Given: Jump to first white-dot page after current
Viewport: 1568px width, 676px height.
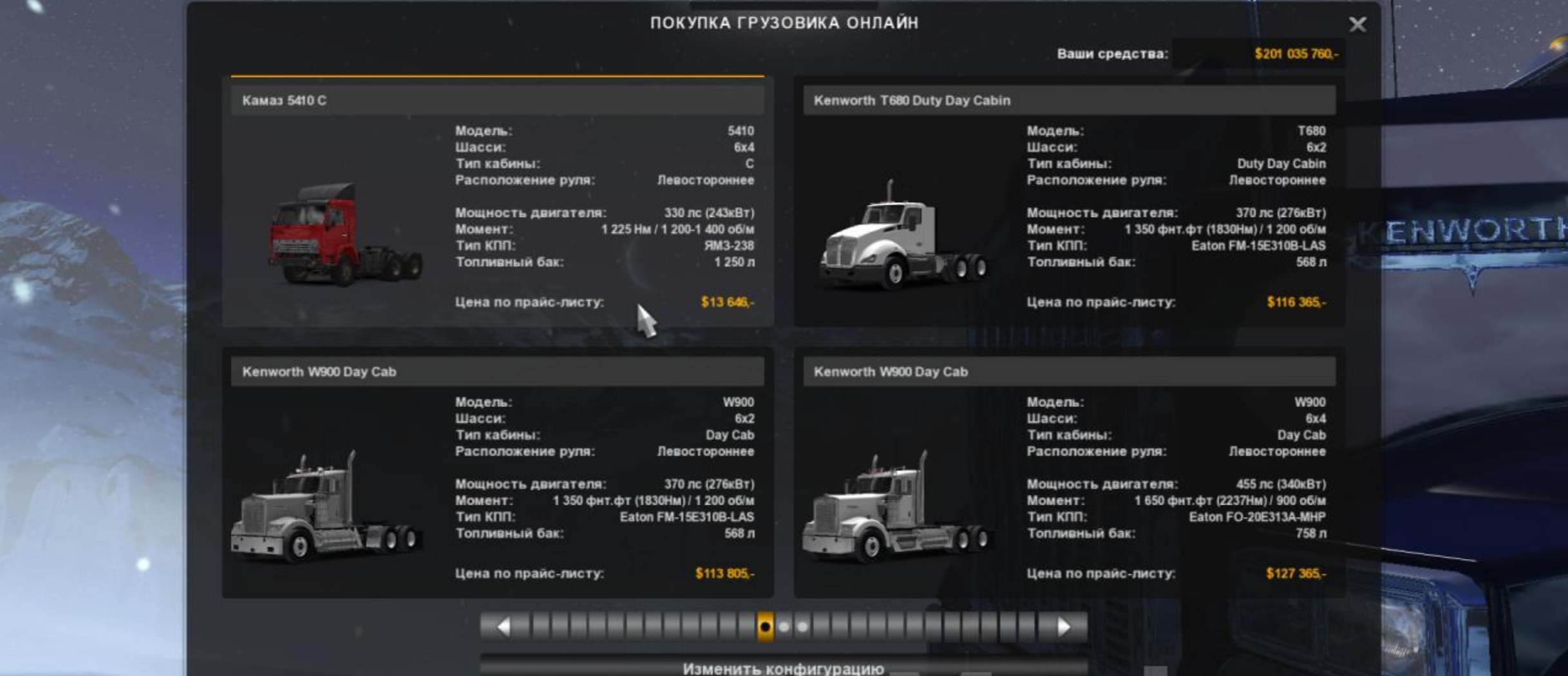Looking at the screenshot, I should (784, 626).
